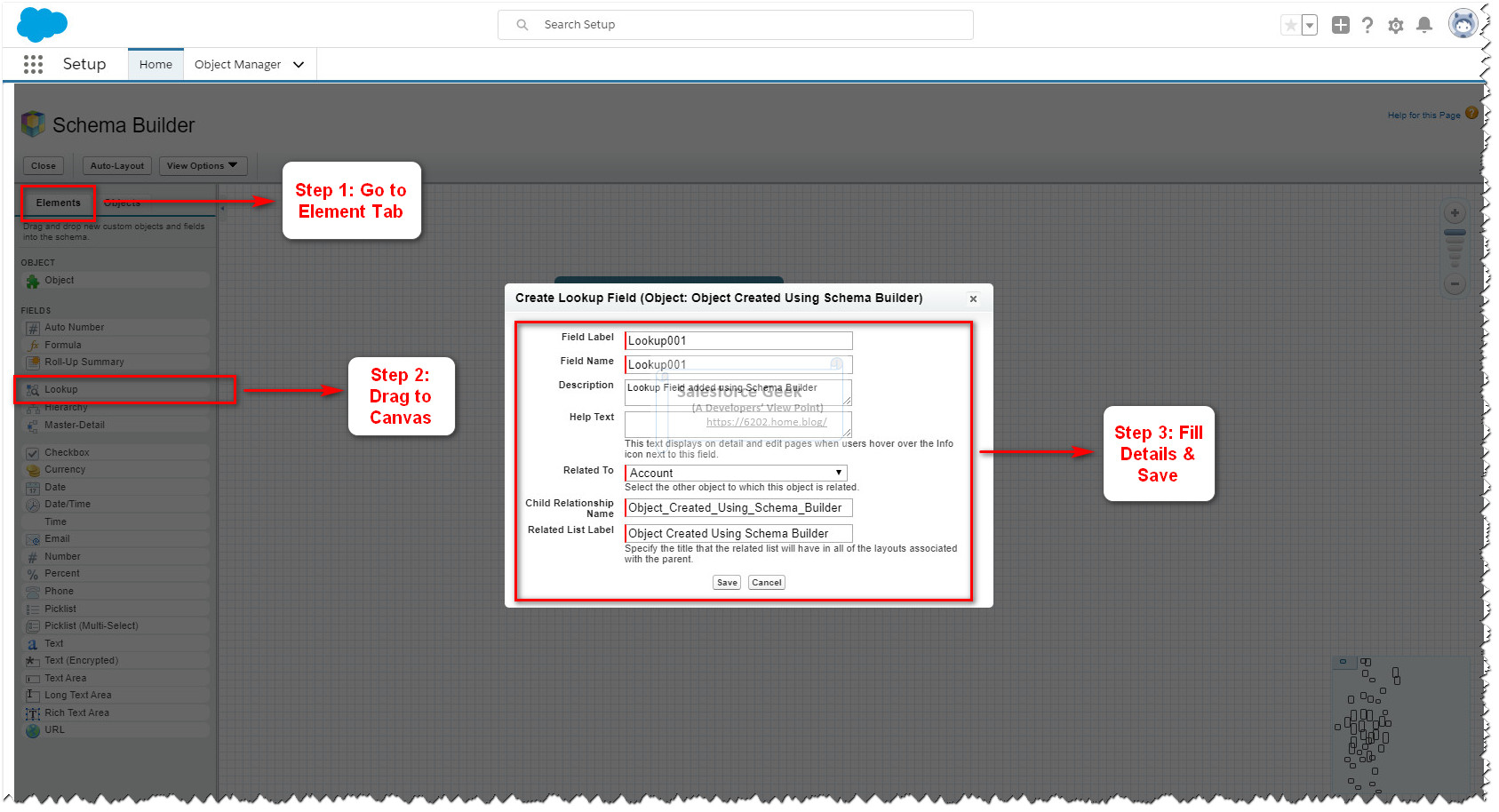Switch to the Objects tab

tap(122, 203)
